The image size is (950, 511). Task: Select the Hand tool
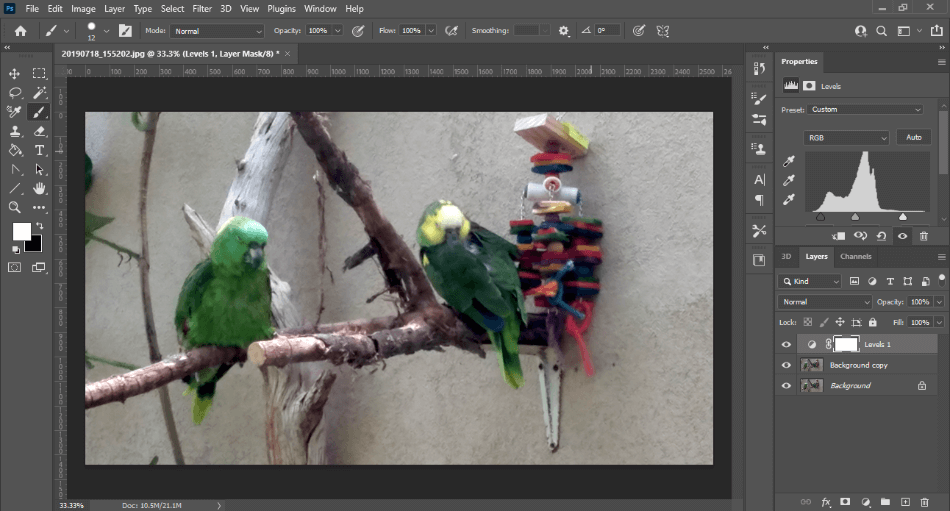tap(39, 189)
